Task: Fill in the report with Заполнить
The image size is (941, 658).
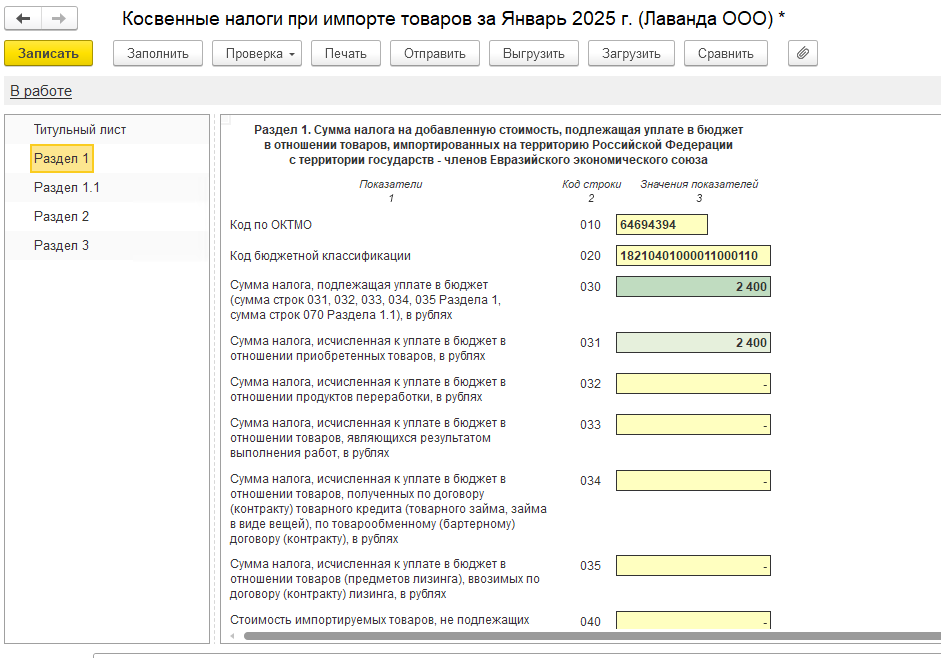Action: (x=158, y=53)
